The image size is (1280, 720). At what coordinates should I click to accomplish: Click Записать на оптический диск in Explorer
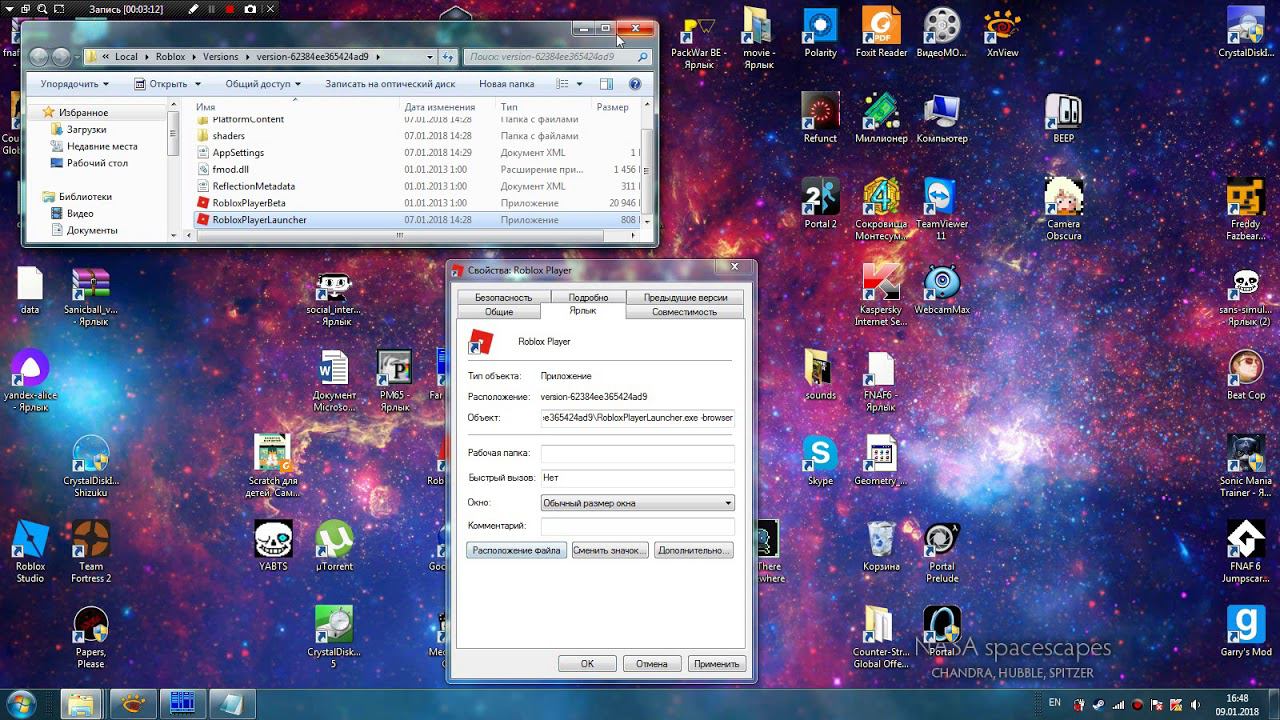(390, 84)
